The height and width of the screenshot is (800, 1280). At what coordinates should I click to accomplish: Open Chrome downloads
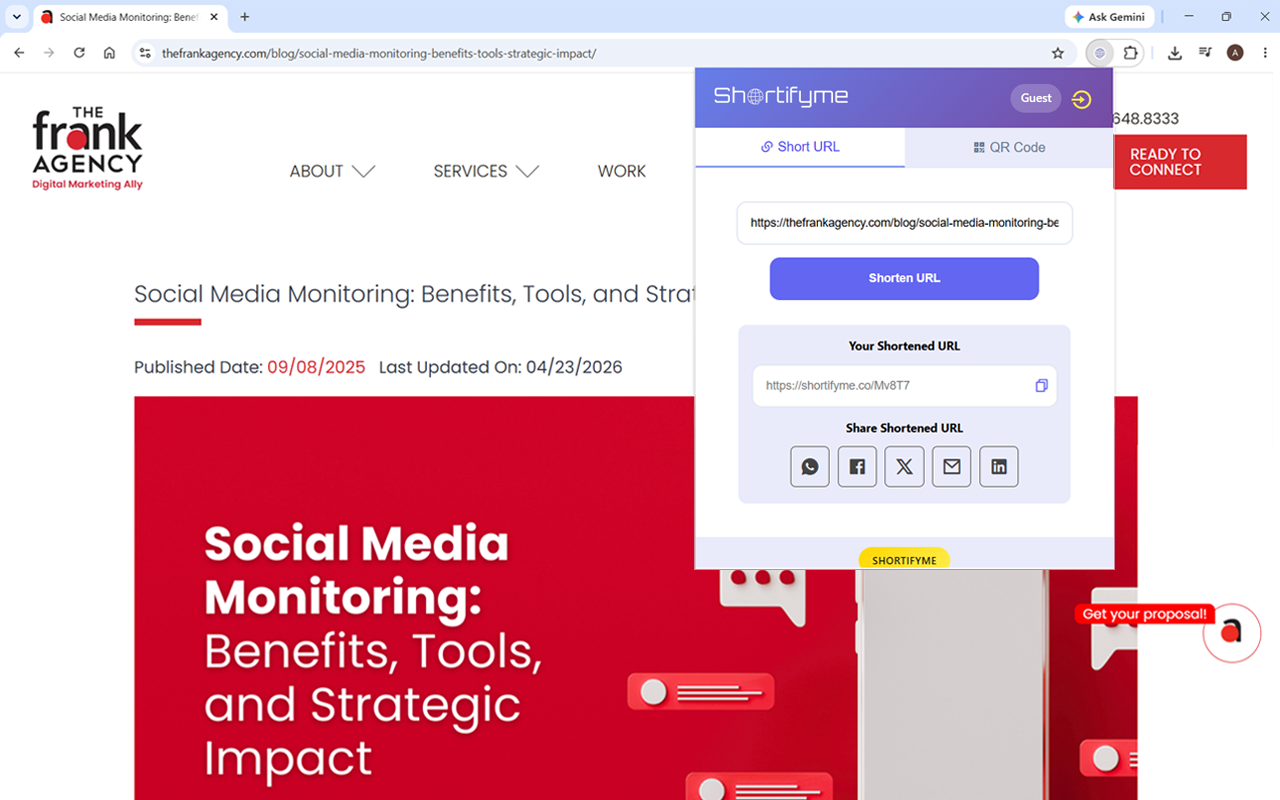pos(1175,53)
